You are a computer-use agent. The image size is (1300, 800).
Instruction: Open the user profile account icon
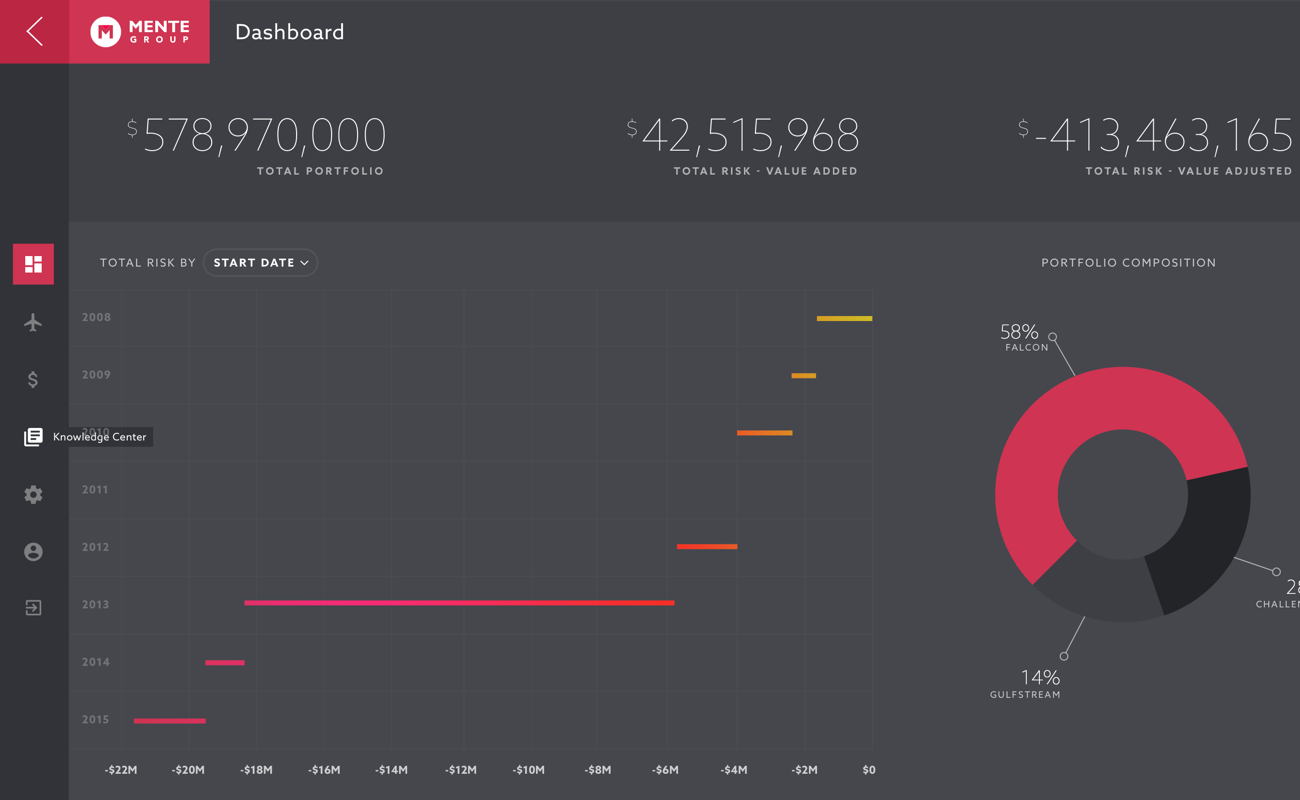(33, 551)
